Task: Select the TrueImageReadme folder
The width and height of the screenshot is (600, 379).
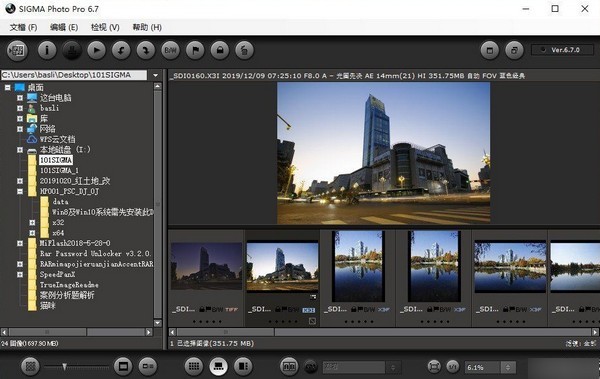Action: point(69,285)
